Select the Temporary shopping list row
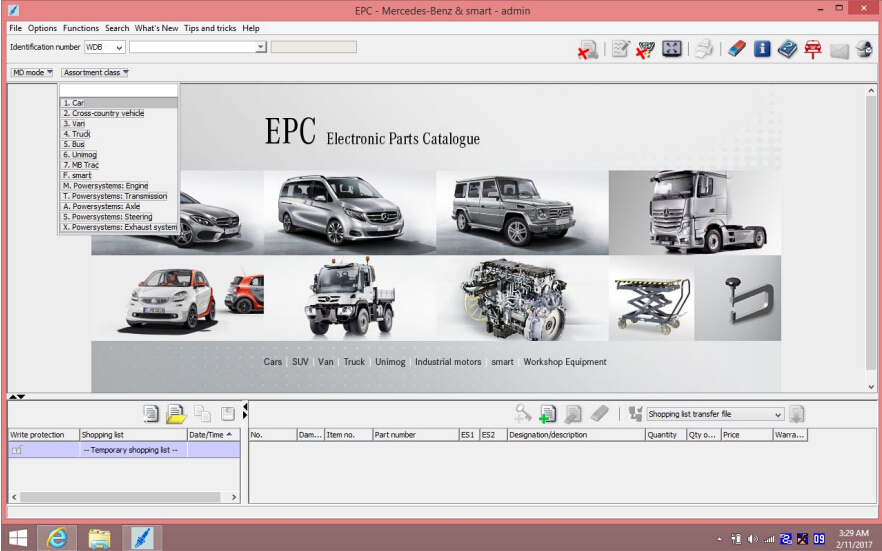The width and height of the screenshot is (882, 551). click(130, 450)
